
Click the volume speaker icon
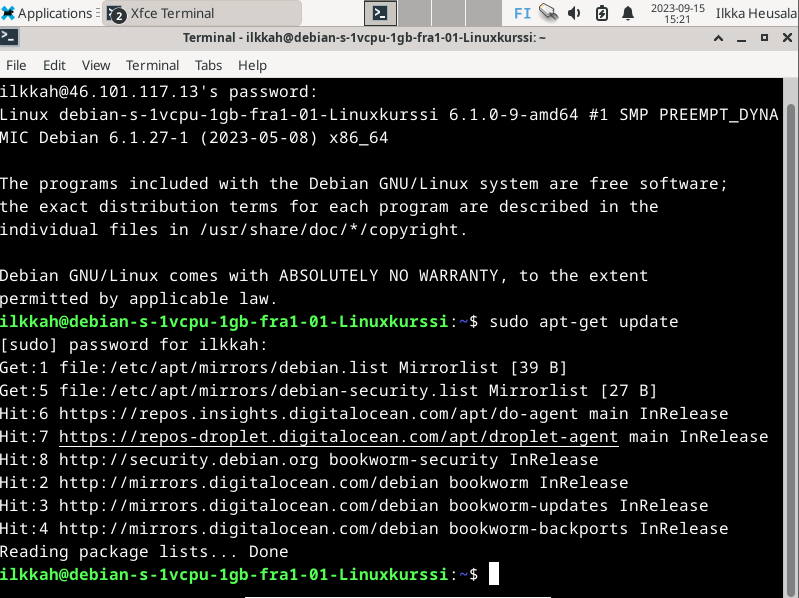click(x=575, y=13)
